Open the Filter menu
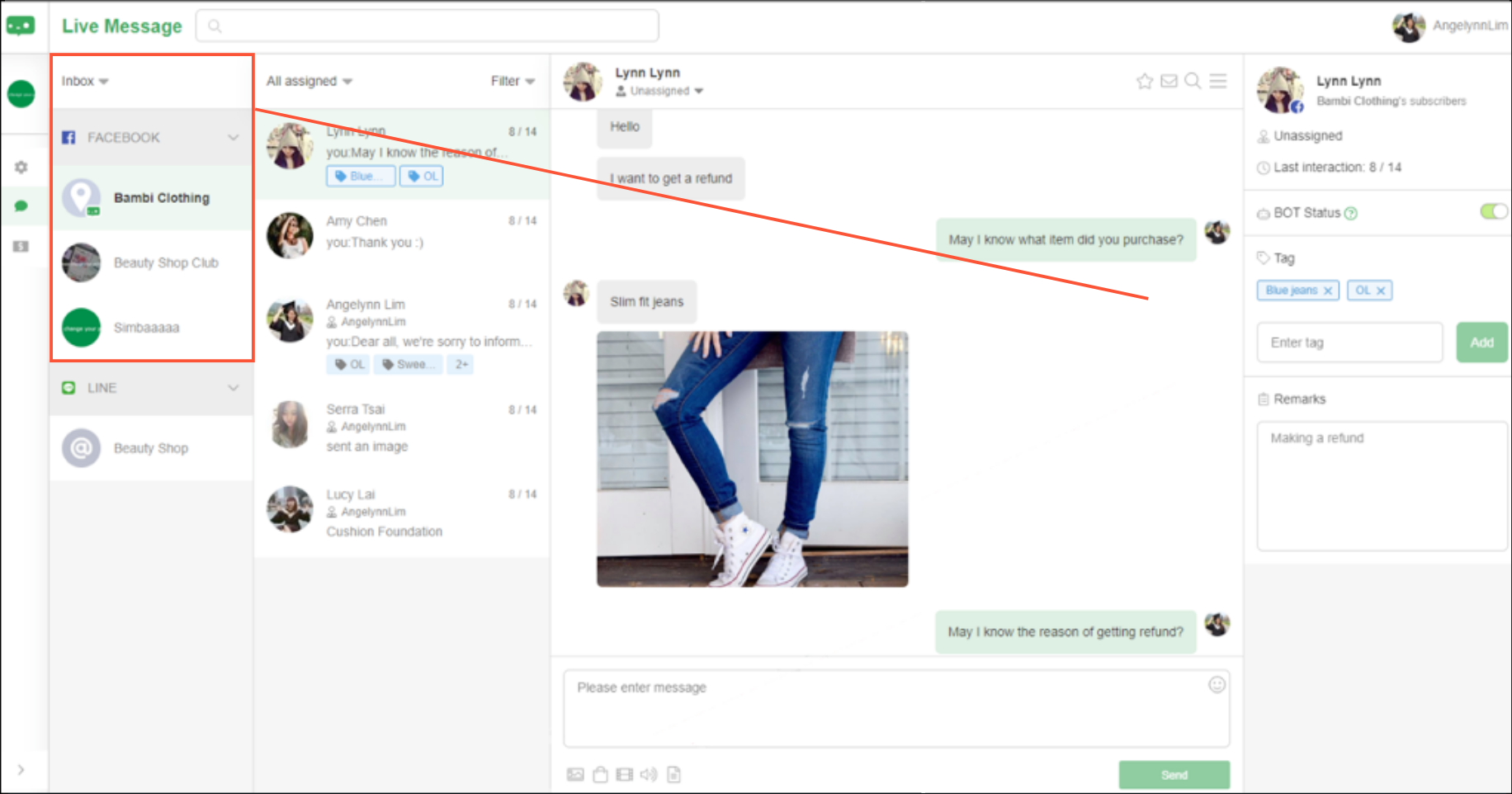The width and height of the screenshot is (1512, 794). 513,81
